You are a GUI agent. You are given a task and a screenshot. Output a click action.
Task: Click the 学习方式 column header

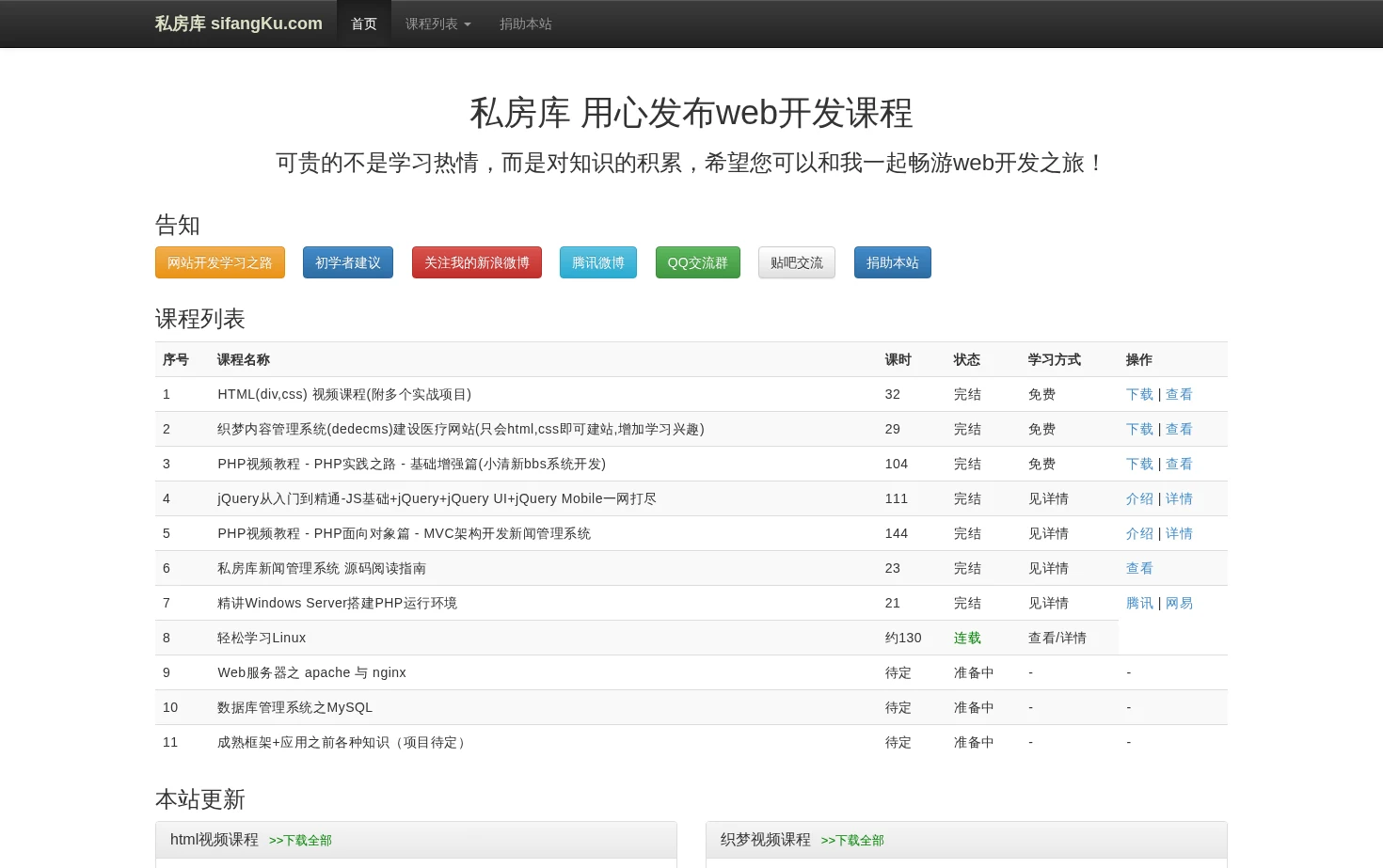click(1055, 359)
